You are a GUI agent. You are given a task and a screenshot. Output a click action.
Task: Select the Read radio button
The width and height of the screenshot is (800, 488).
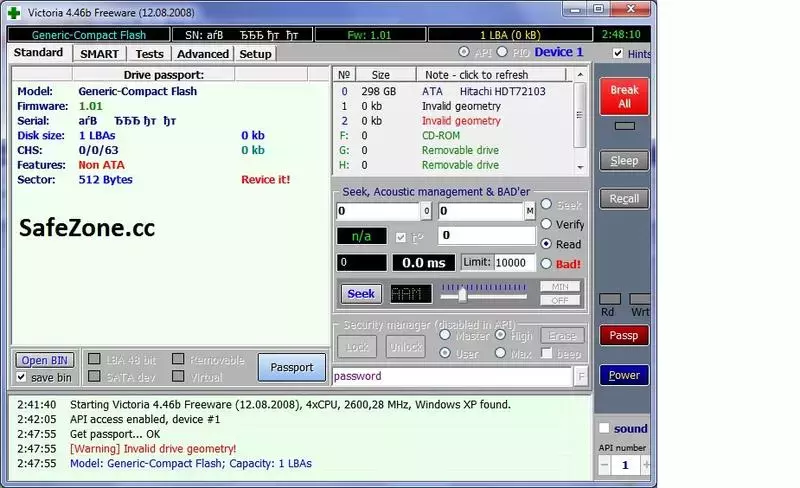tap(546, 244)
